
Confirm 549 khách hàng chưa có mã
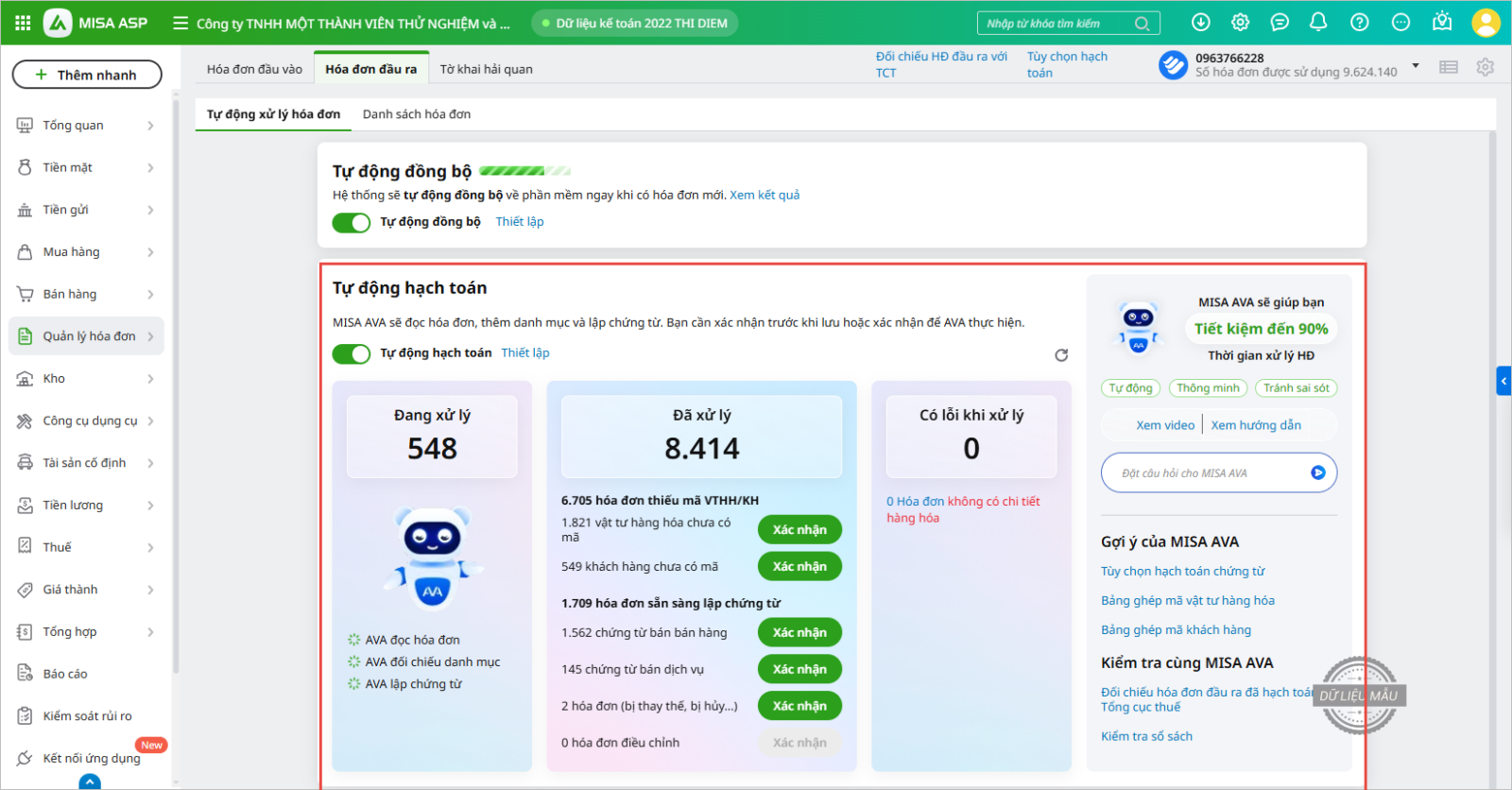tap(799, 566)
